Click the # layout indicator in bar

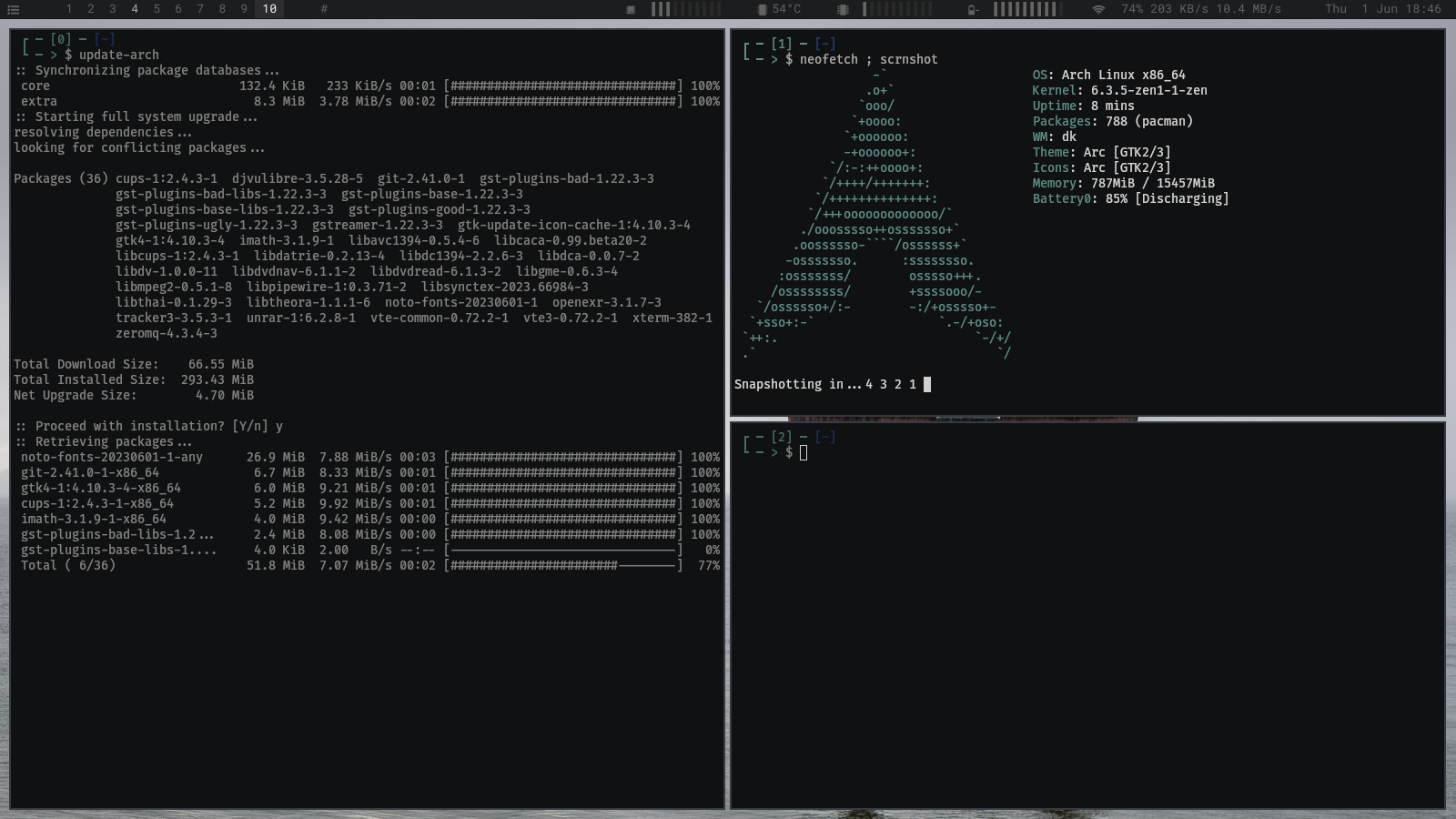coord(324,9)
